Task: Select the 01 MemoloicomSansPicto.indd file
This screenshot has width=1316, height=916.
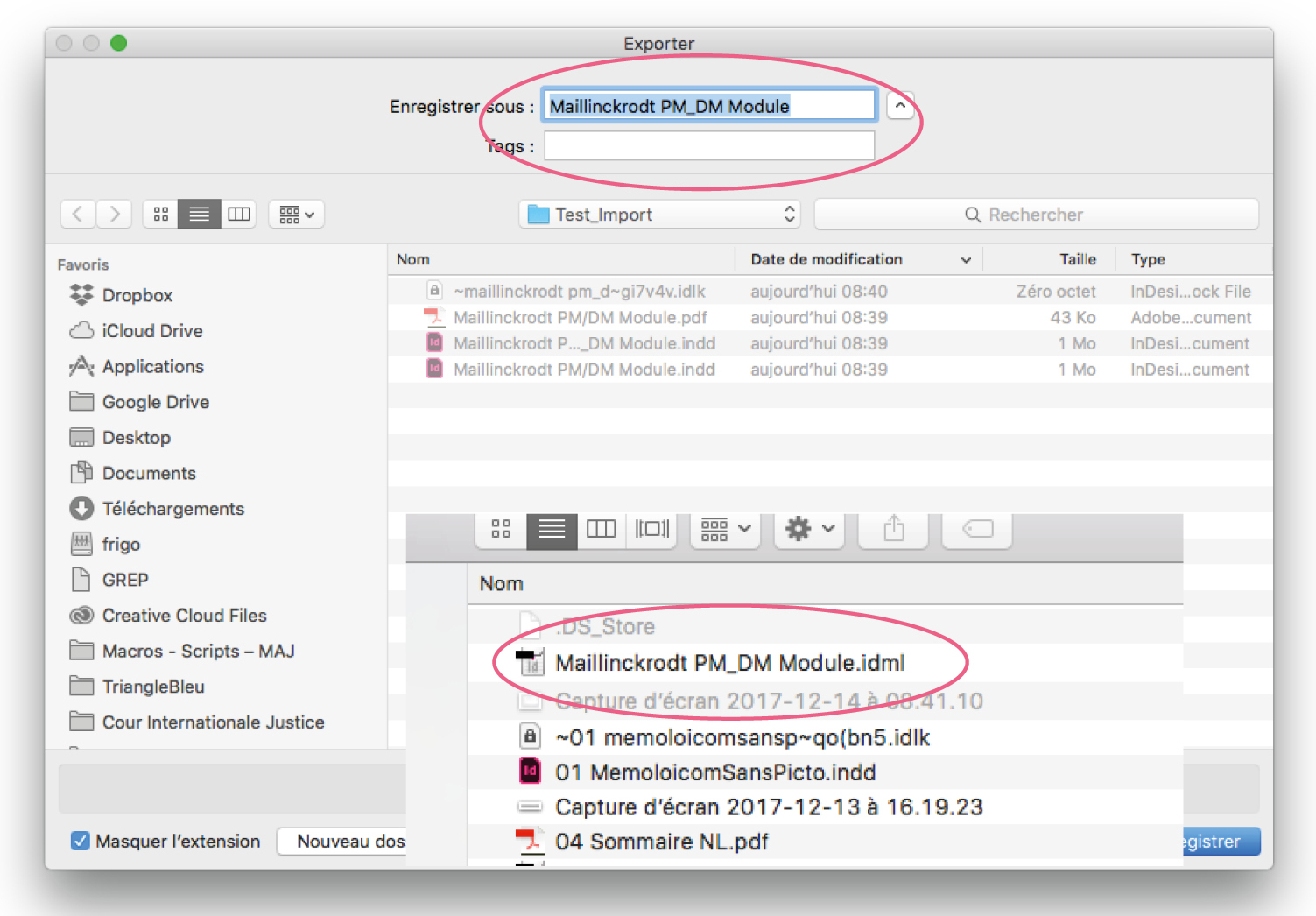Action: click(x=825, y=772)
